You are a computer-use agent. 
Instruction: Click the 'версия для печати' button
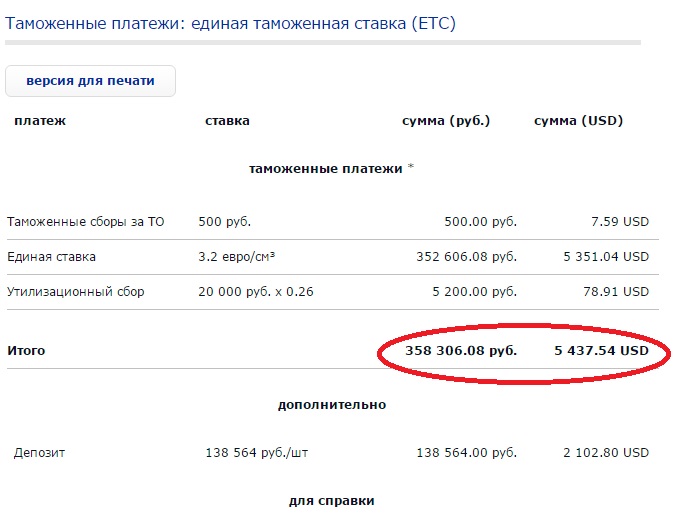click(90, 81)
